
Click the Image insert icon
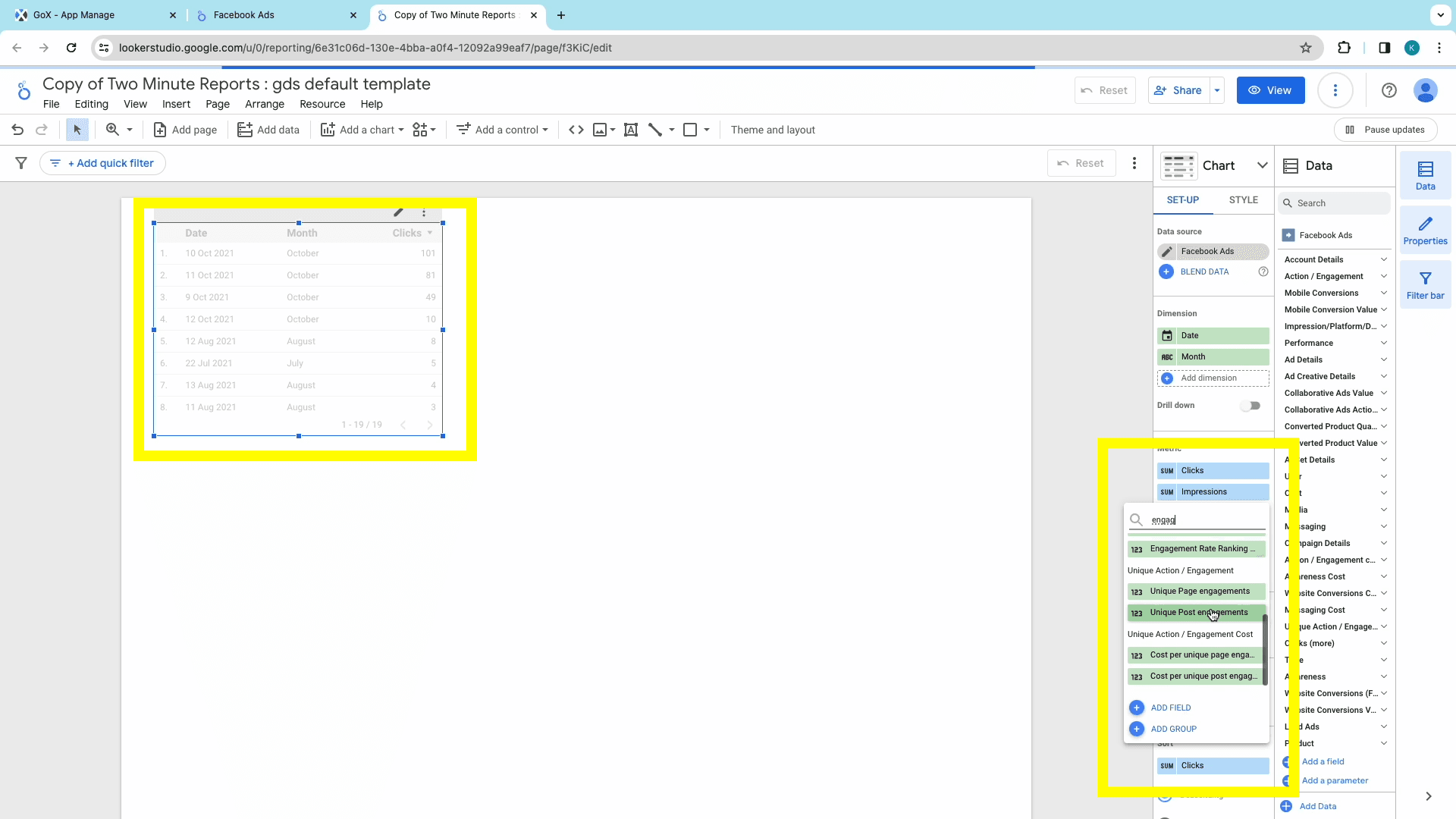coord(600,130)
